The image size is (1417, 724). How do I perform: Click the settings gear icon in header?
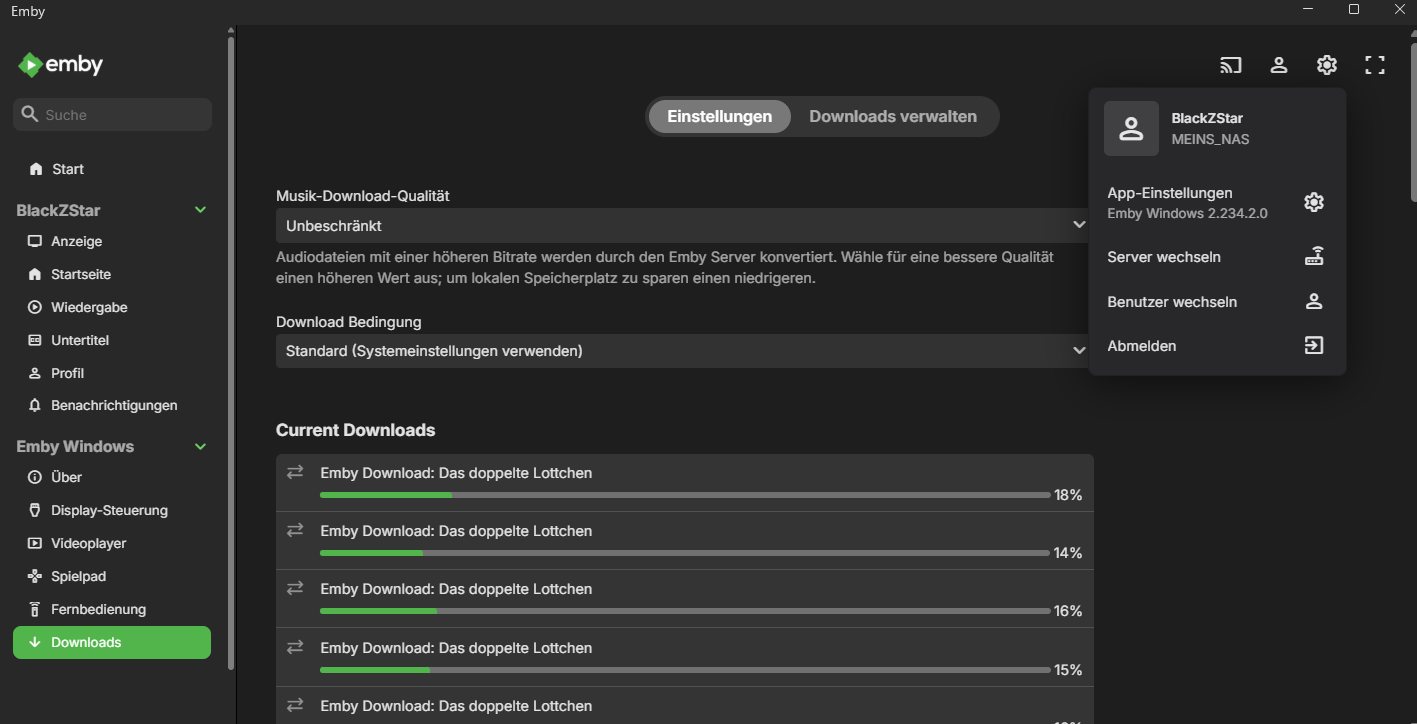(1326, 65)
